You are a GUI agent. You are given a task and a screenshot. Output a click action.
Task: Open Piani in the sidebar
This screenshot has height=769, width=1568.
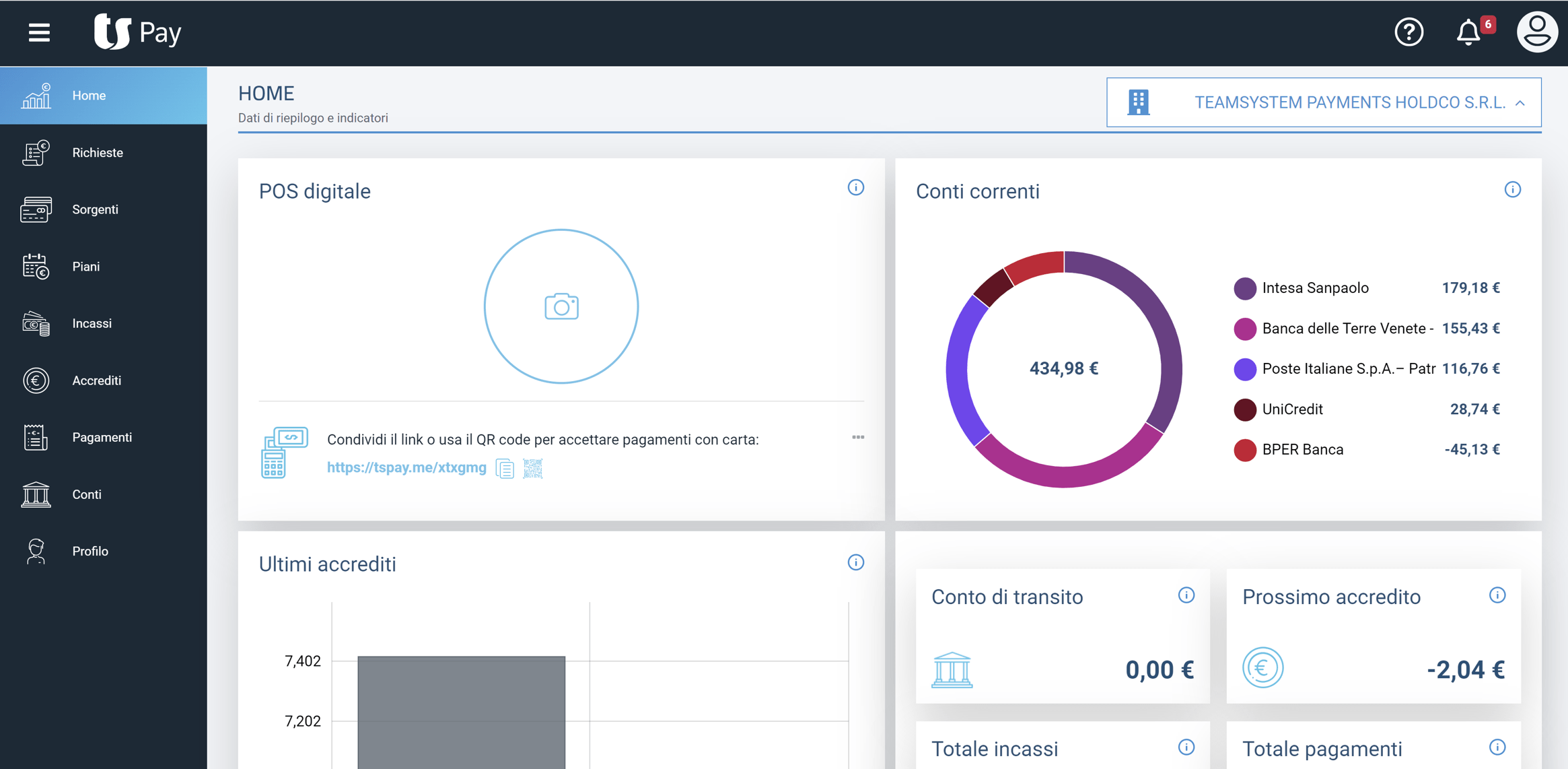pos(104,267)
